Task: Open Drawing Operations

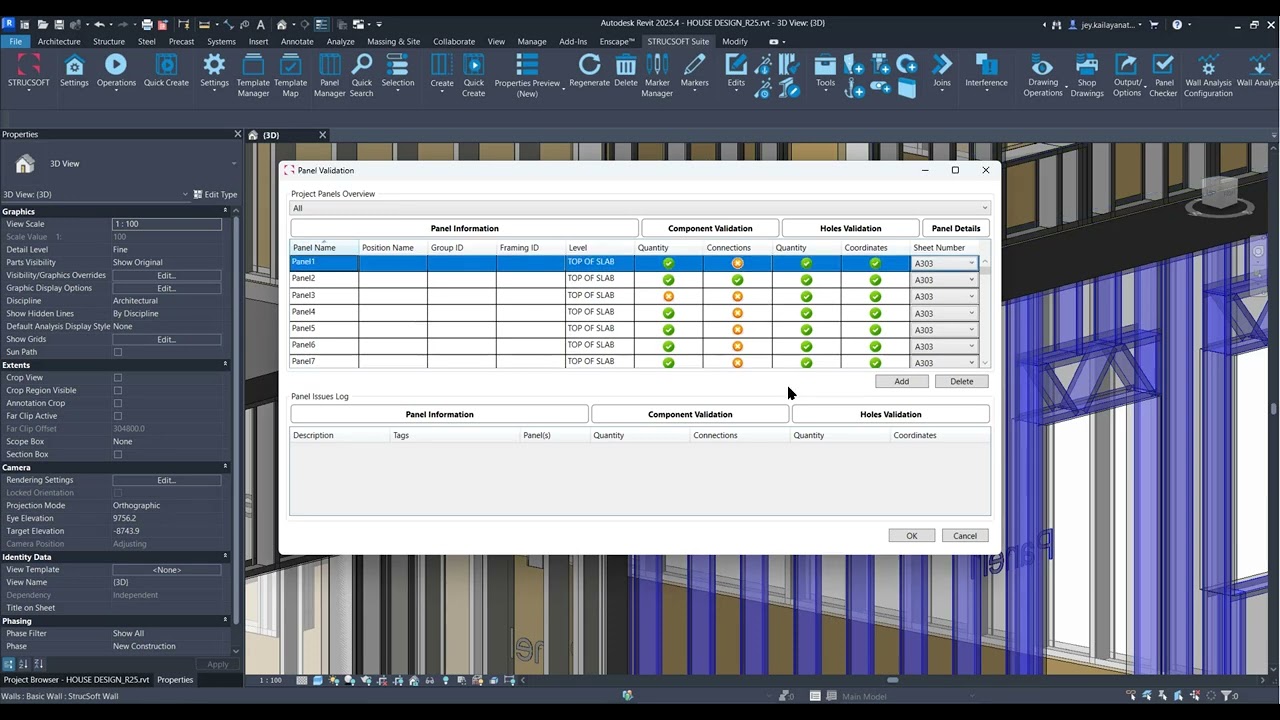Action: (1043, 76)
